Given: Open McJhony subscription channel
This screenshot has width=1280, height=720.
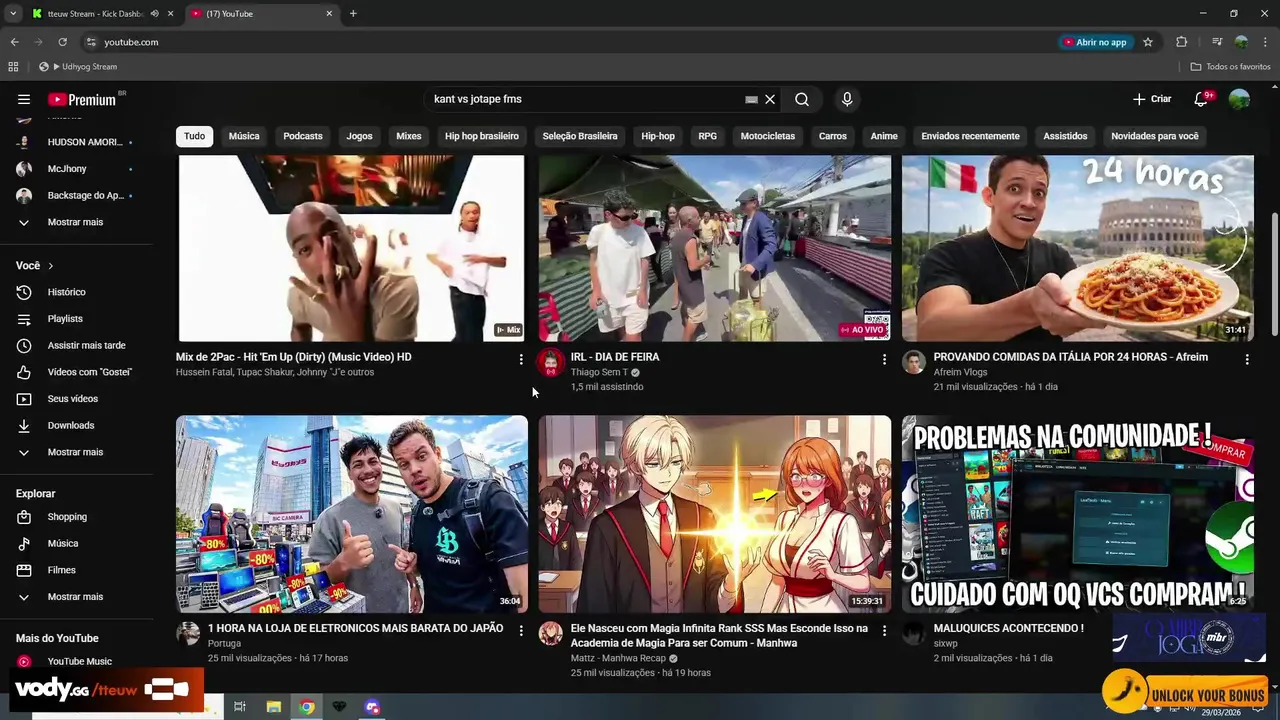Looking at the screenshot, I should (67, 169).
